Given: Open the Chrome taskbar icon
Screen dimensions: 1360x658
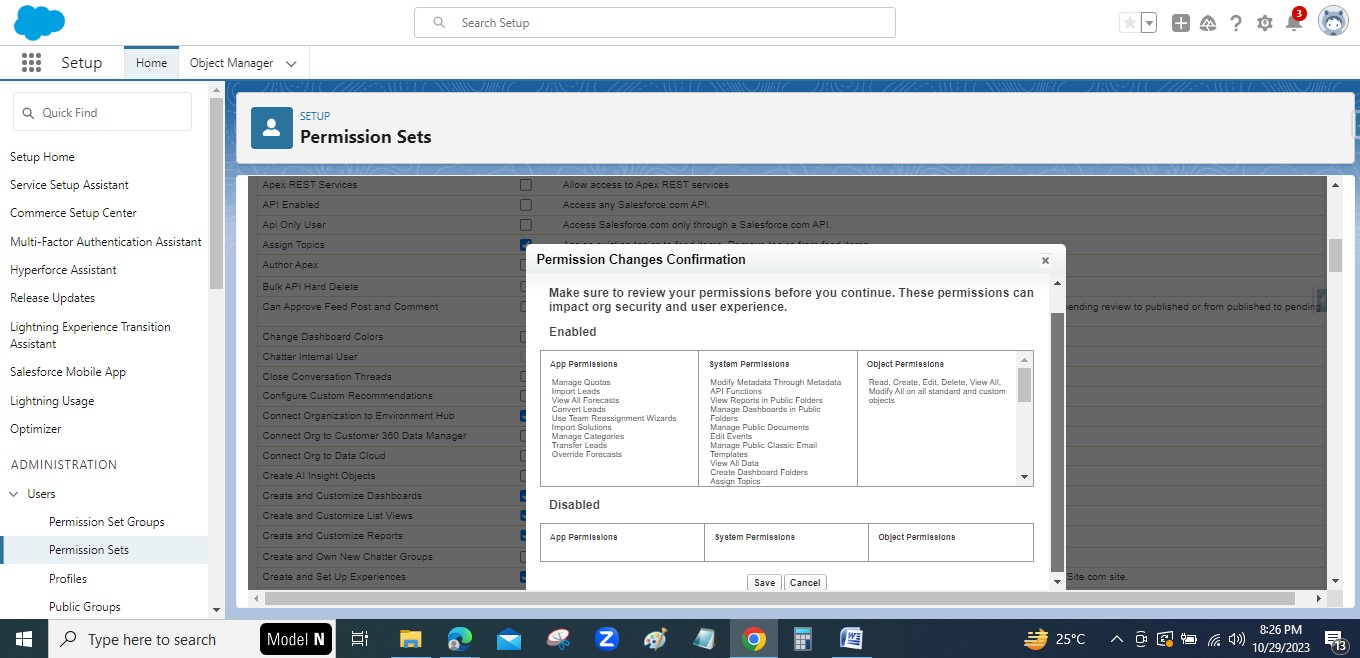Looking at the screenshot, I should click(x=754, y=639).
